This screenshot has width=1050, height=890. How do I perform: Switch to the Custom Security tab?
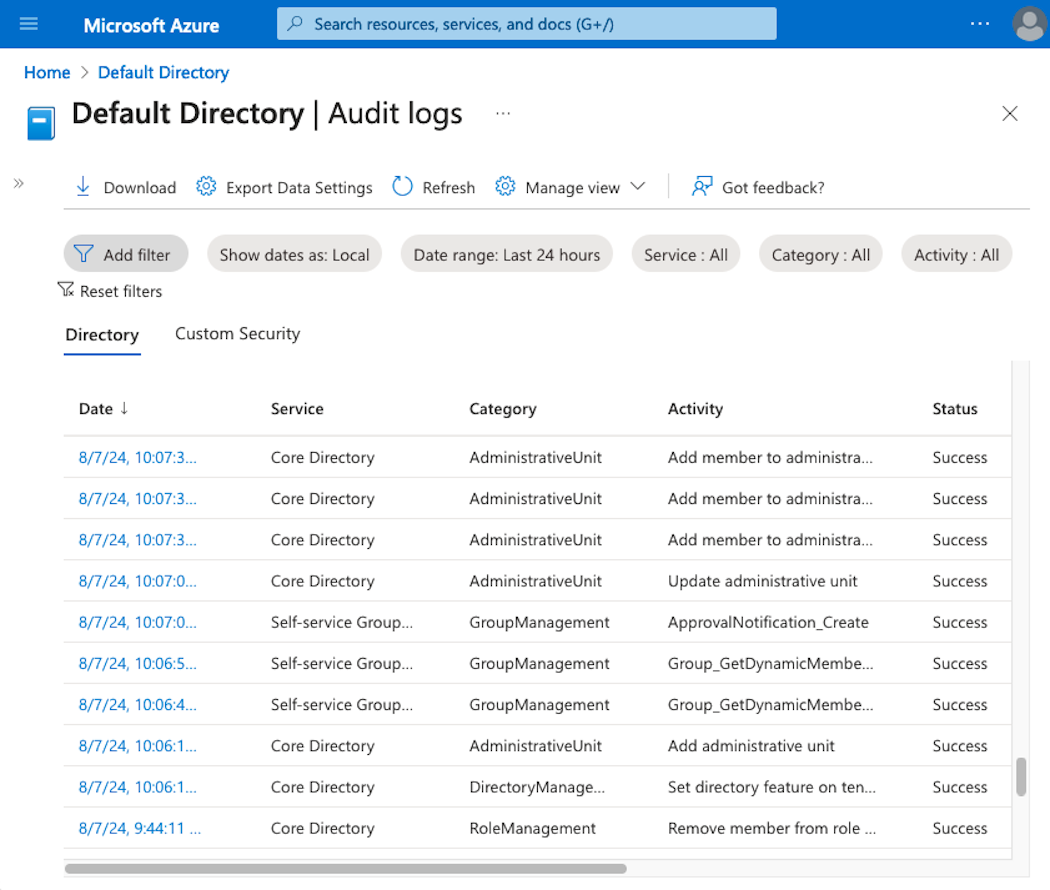pyautogui.click(x=238, y=334)
